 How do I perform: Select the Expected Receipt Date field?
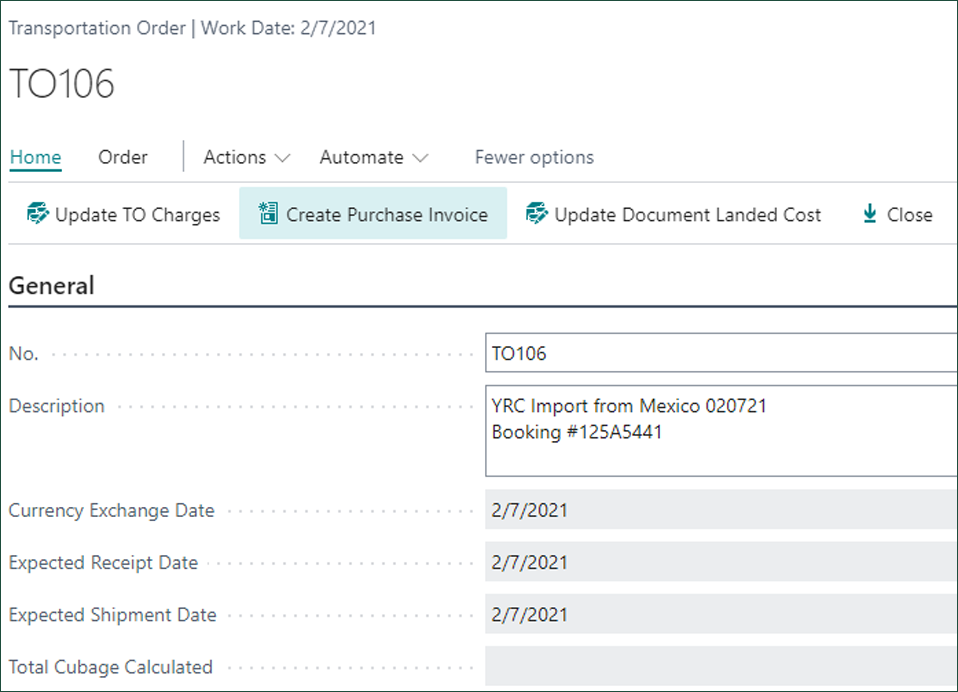click(721, 562)
